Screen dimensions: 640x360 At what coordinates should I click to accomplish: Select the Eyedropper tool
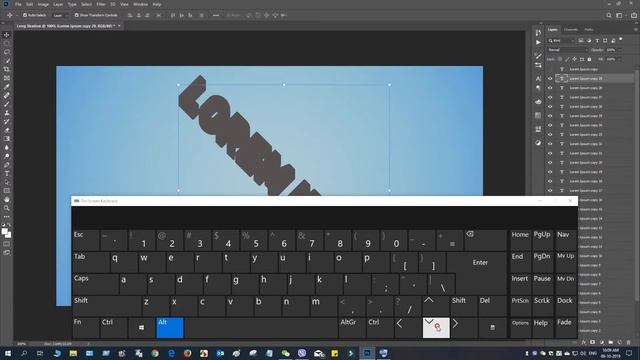7,87
